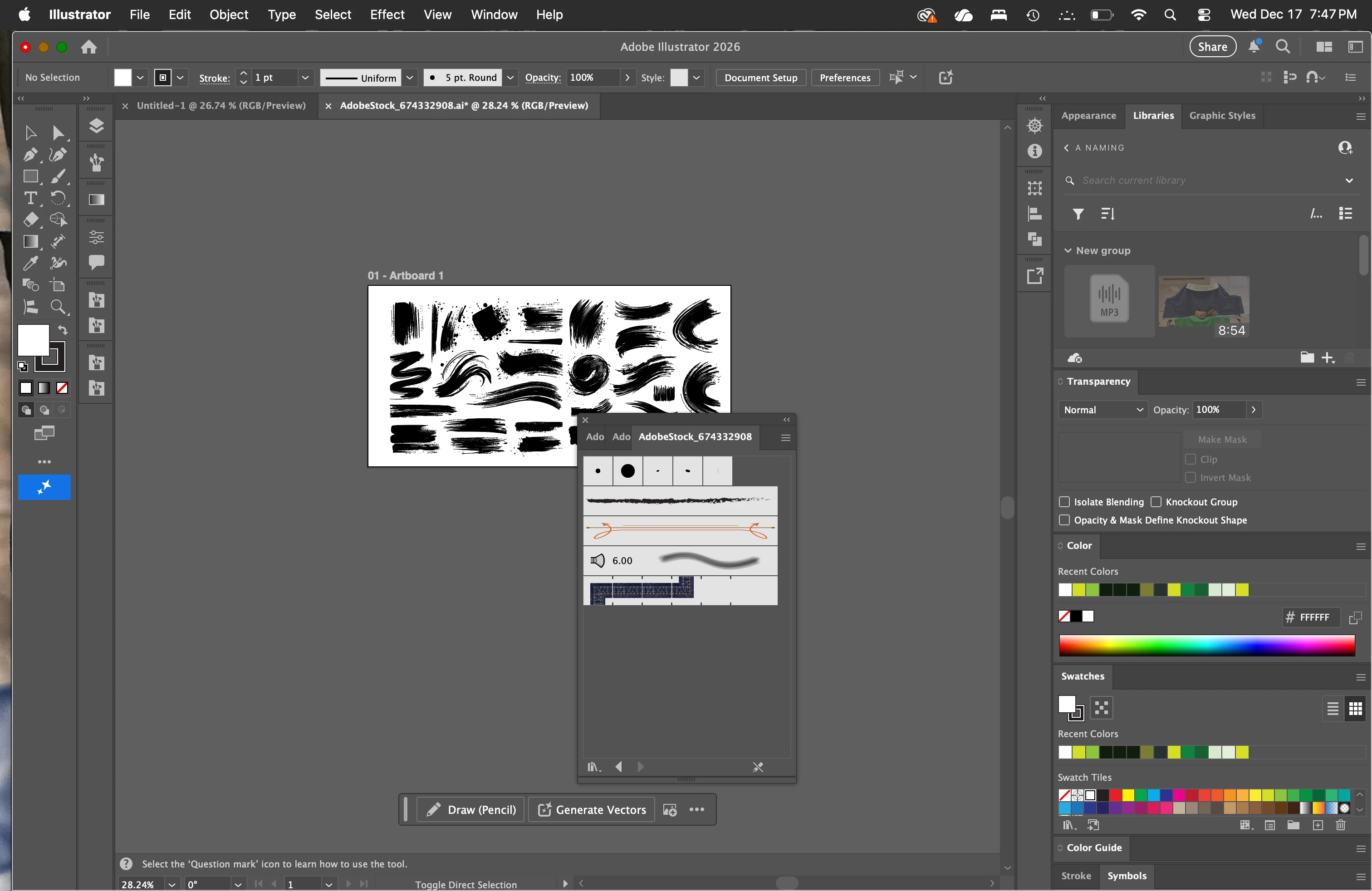This screenshot has height=891, width=1372.
Task: Select the Artboard tool
Action: [58, 285]
